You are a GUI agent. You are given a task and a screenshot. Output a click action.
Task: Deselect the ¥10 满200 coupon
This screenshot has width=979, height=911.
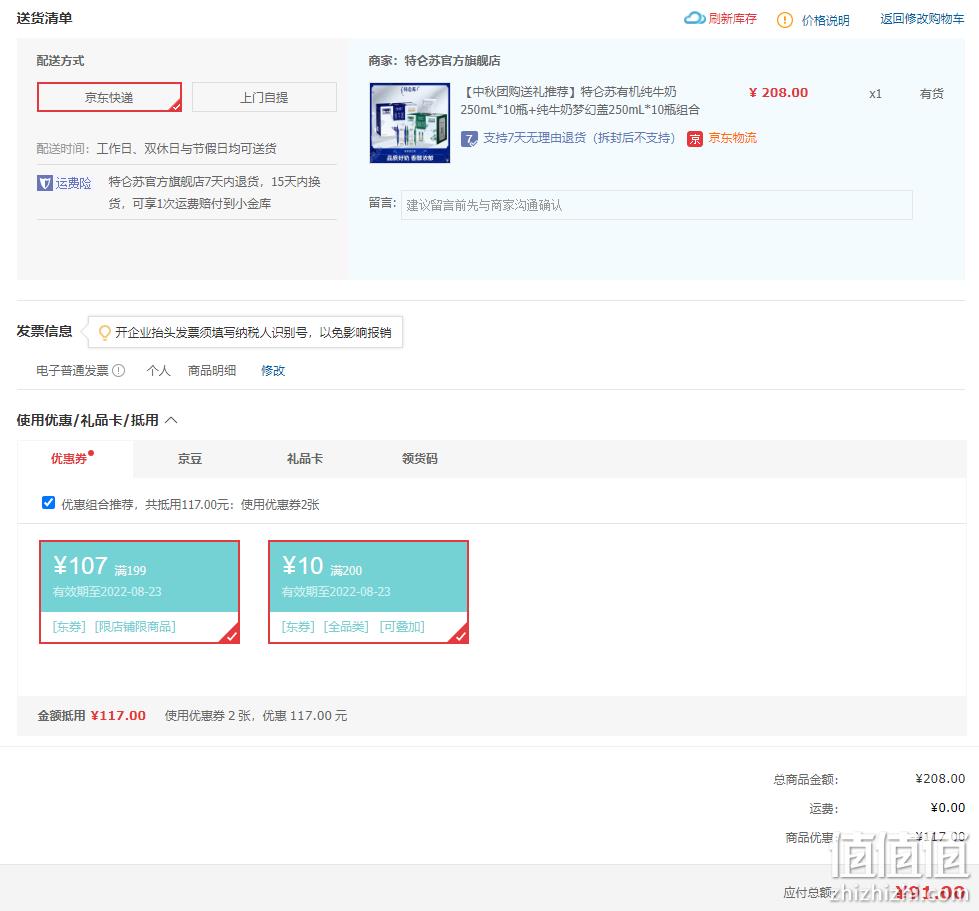pyautogui.click(x=368, y=591)
